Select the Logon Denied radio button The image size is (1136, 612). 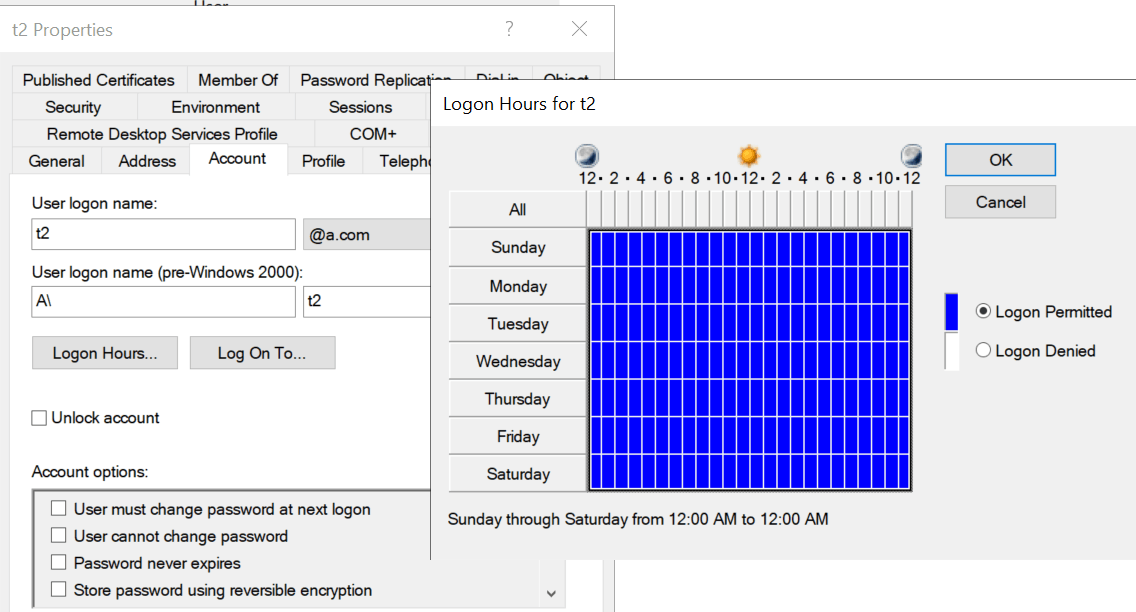[x=983, y=351]
